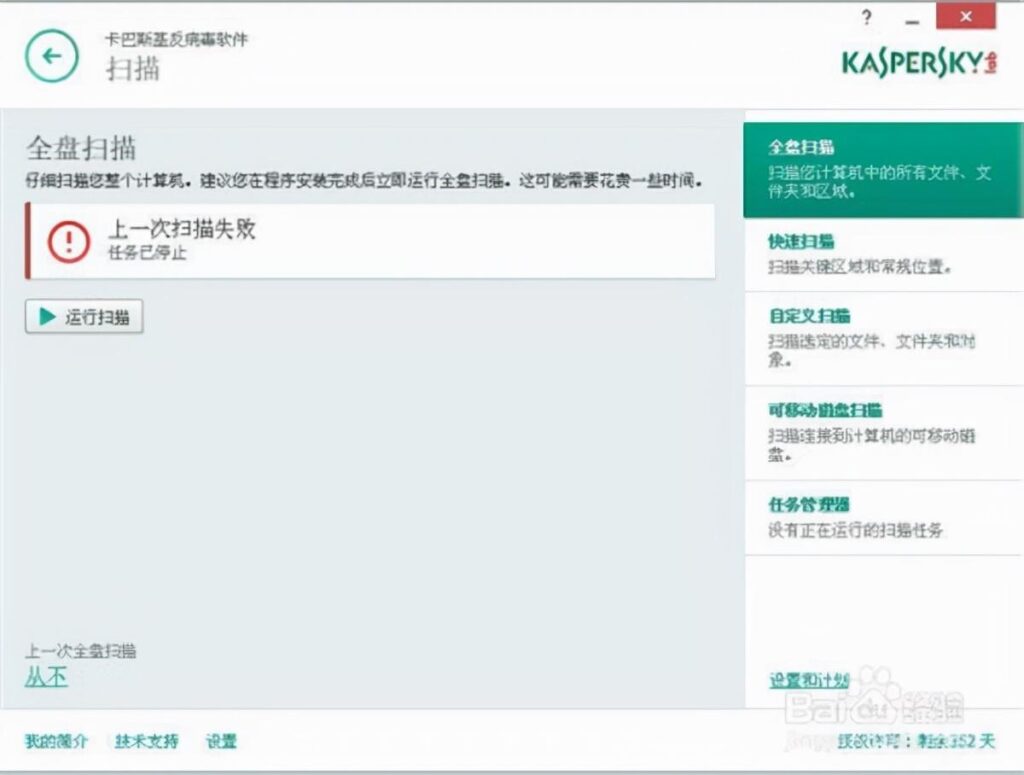Open 设置 from the bottom toolbar
This screenshot has width=1024, height=775.
click(222, 742)
